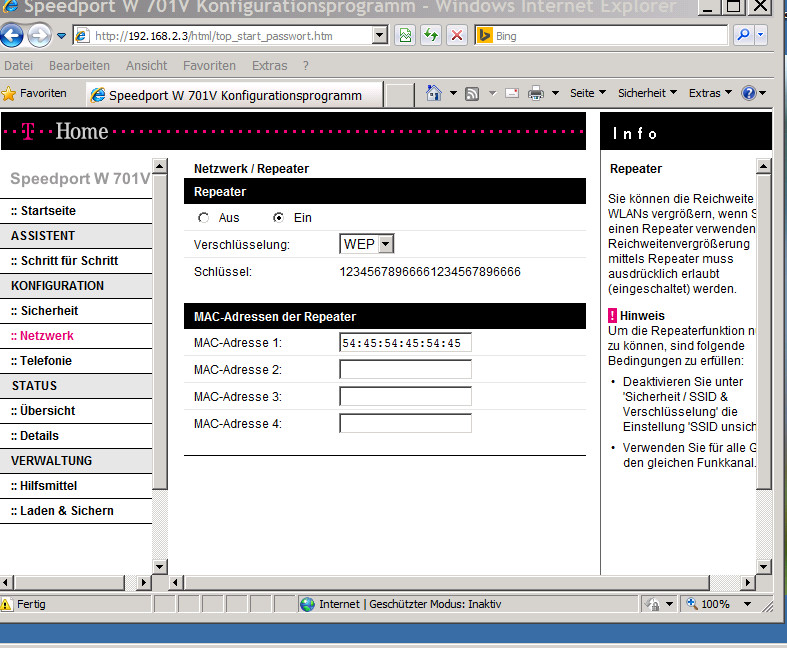Image resolution: width=787 pixels, height=648 pixels.
Task: Select the Aus repeater radio button
Action: pyautogui.click(x=203, y=218)
